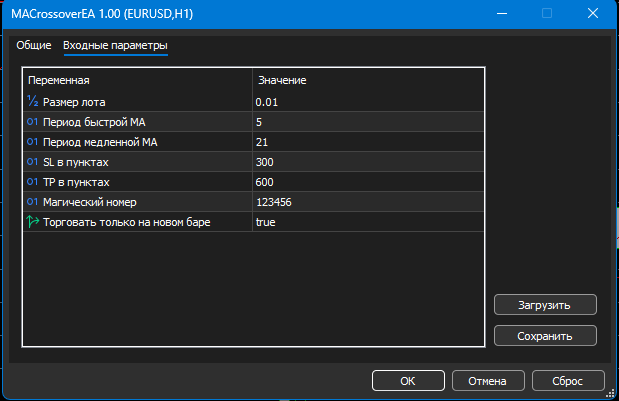Confirm settings with the OK button
This screenshot has height=401, width=619.
click(x=408, y=381)
